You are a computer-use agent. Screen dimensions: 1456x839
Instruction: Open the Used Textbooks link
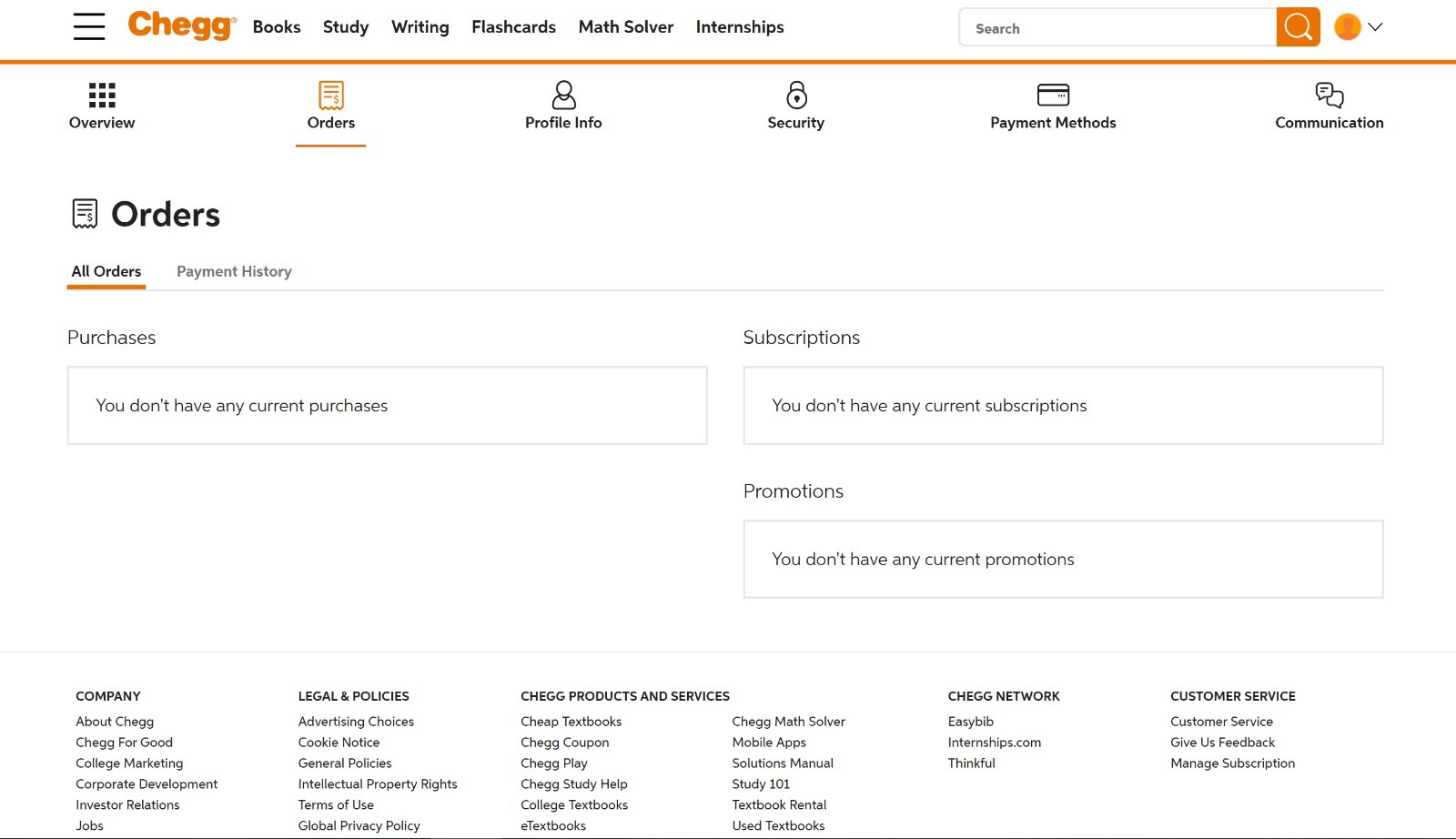(x=778, y=826)
